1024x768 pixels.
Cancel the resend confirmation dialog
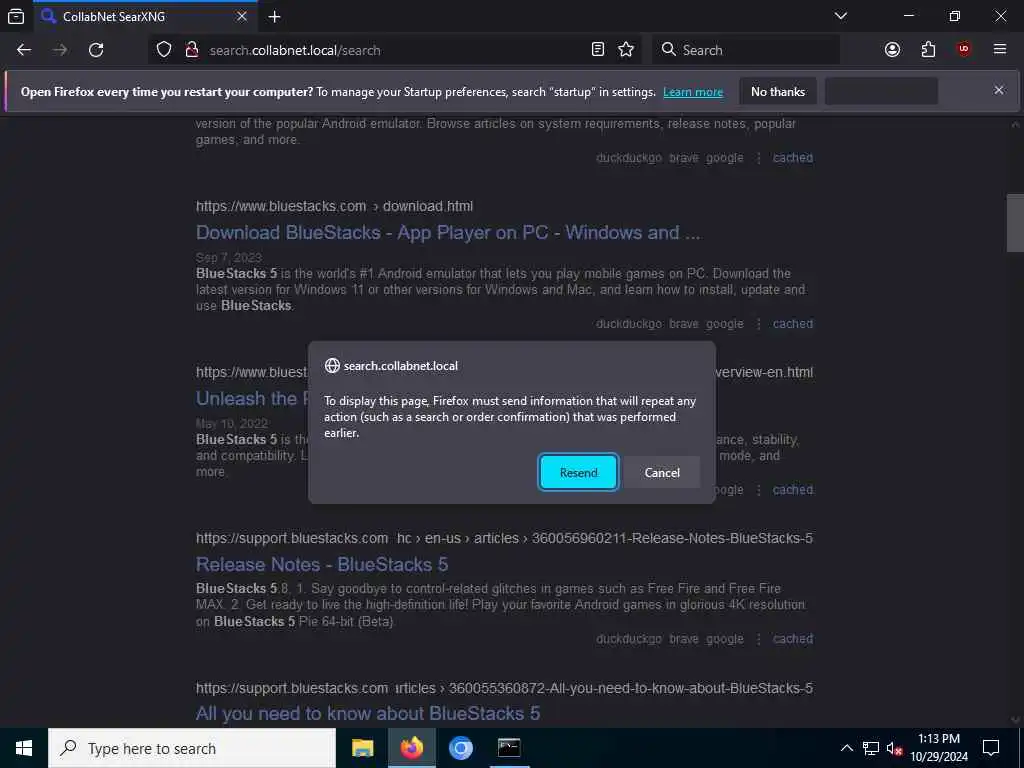coord(662,472)
